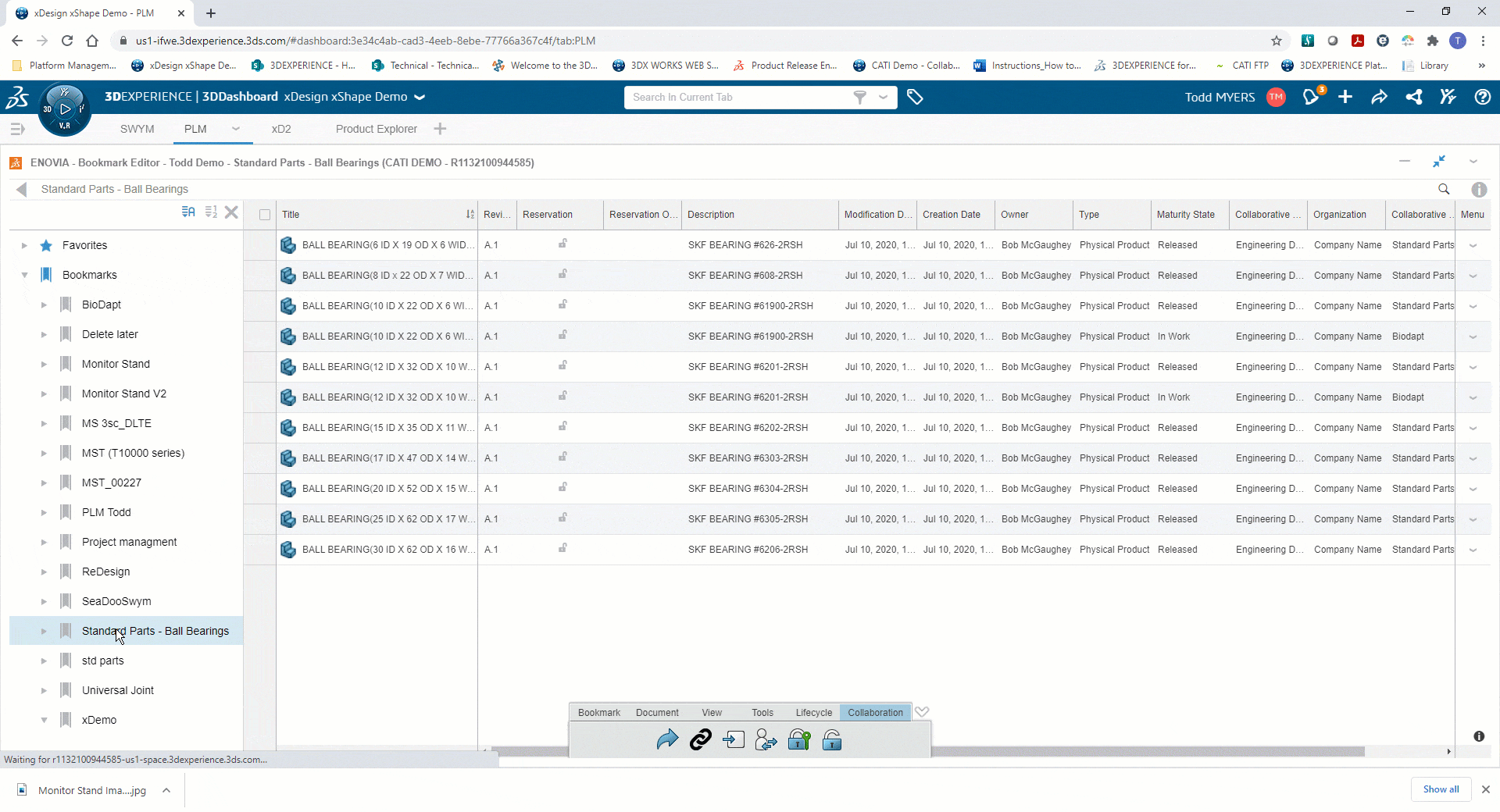
Task: Click the community tools icon in the top bar
Action: [1448, 97]
